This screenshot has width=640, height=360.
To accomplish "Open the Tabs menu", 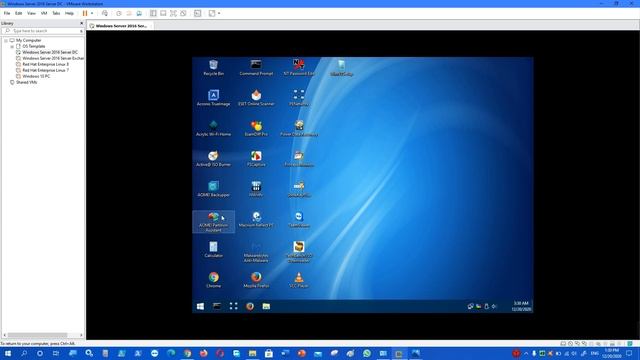I will tap(56, 13).
